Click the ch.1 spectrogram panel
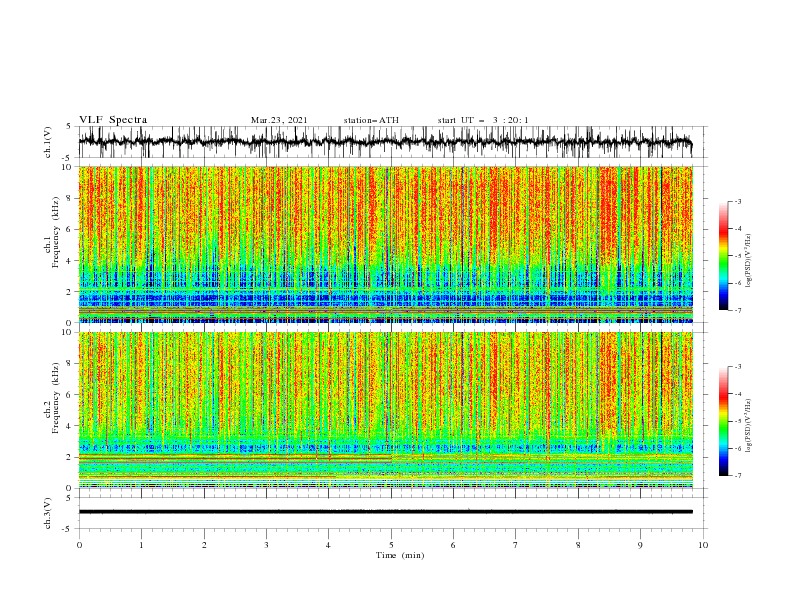 tap(386, 244)
